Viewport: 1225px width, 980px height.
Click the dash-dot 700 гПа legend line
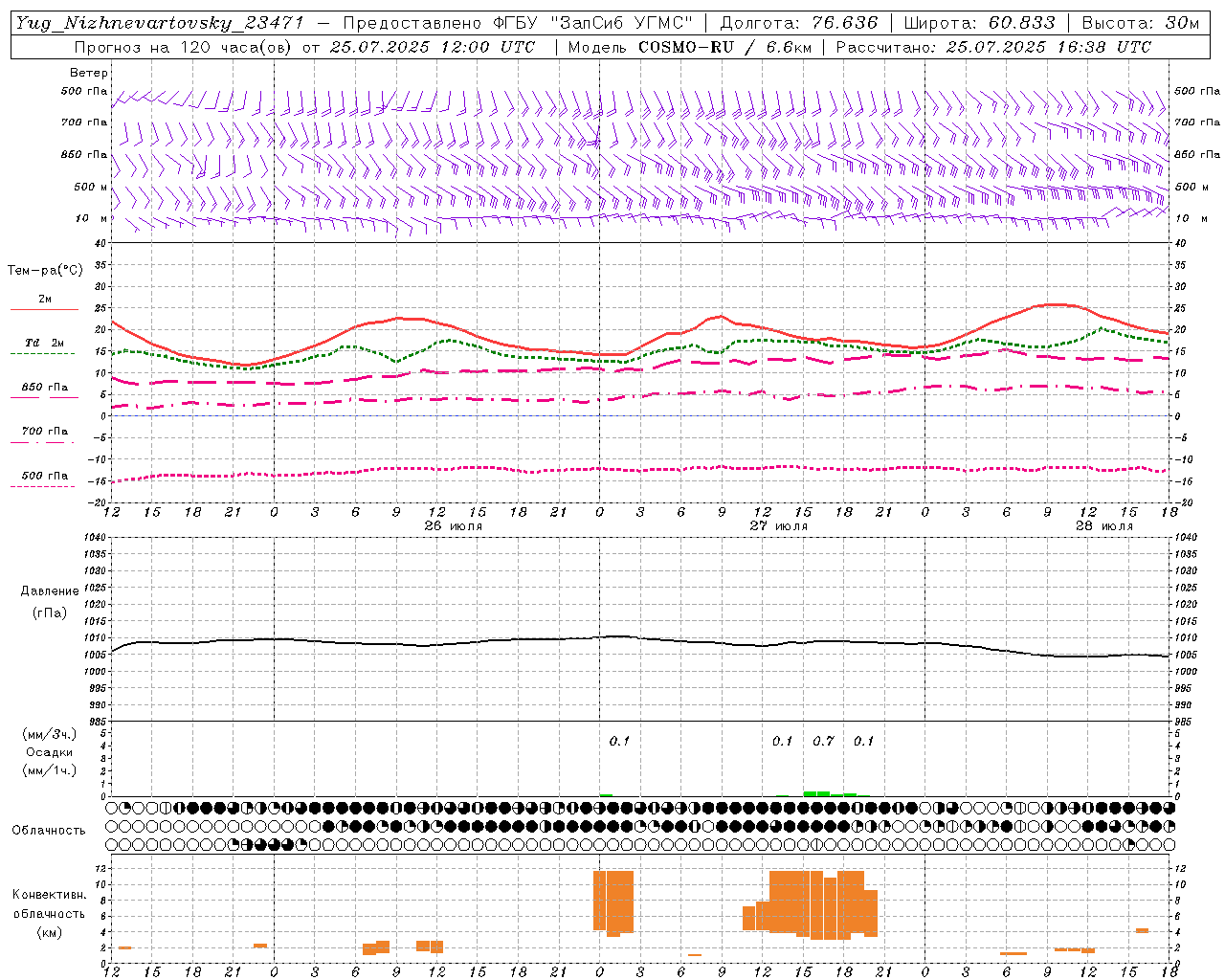click(43, 442)
